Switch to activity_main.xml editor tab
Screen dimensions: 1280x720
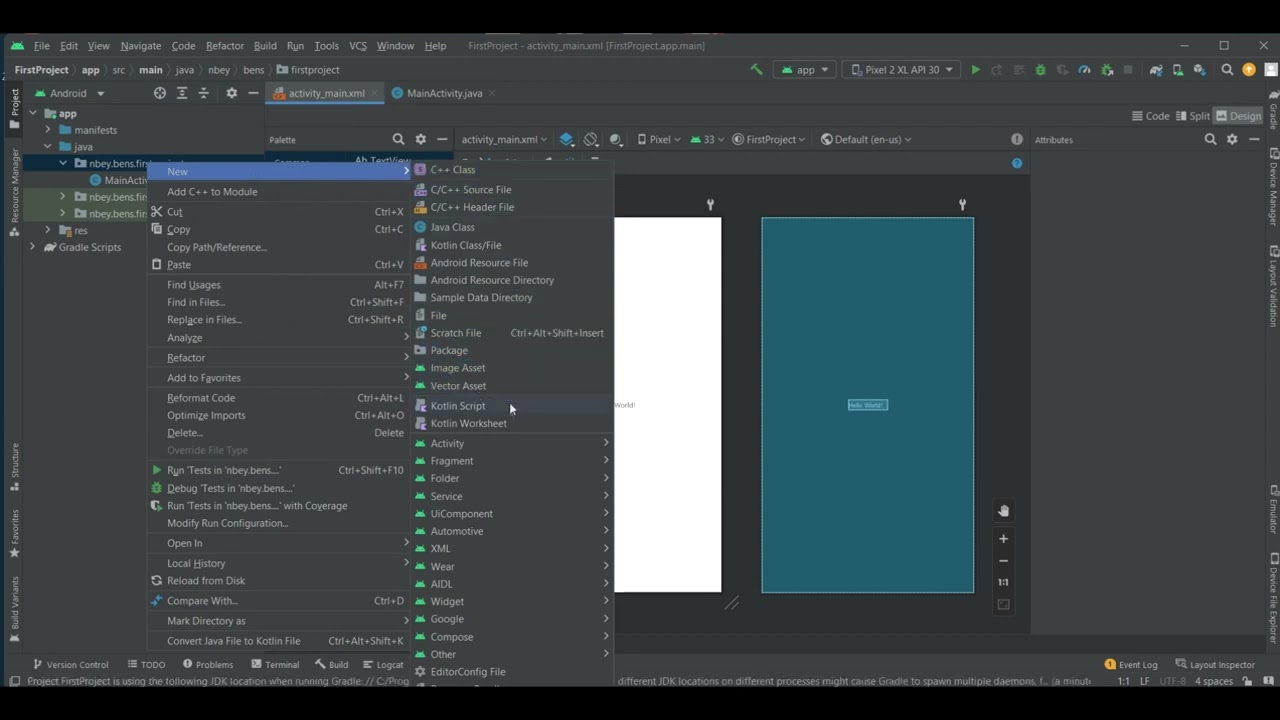(x=326, y=93)
